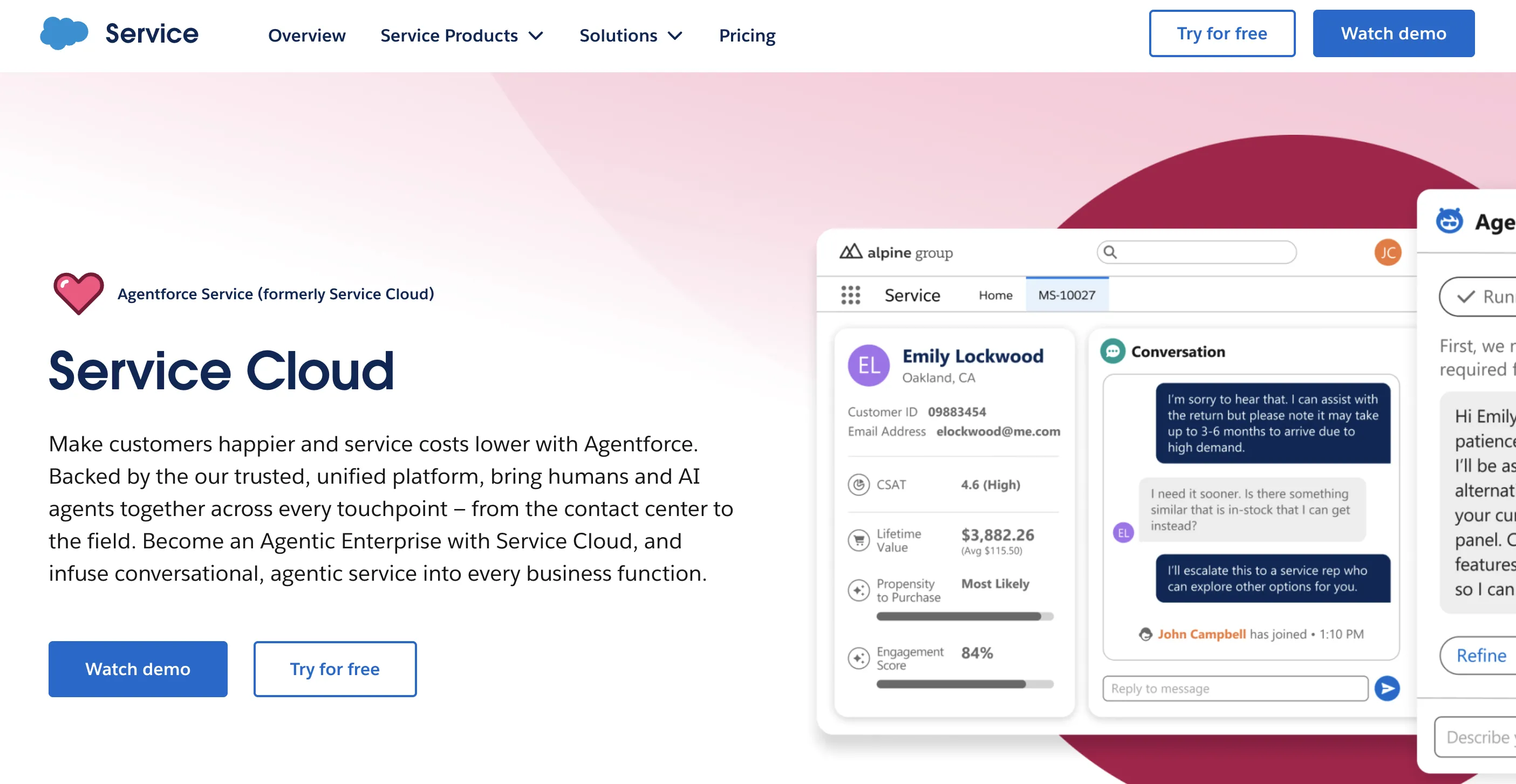Click Watch demo in top navigation
The image size is (1516, 784).
[1393, 33]
